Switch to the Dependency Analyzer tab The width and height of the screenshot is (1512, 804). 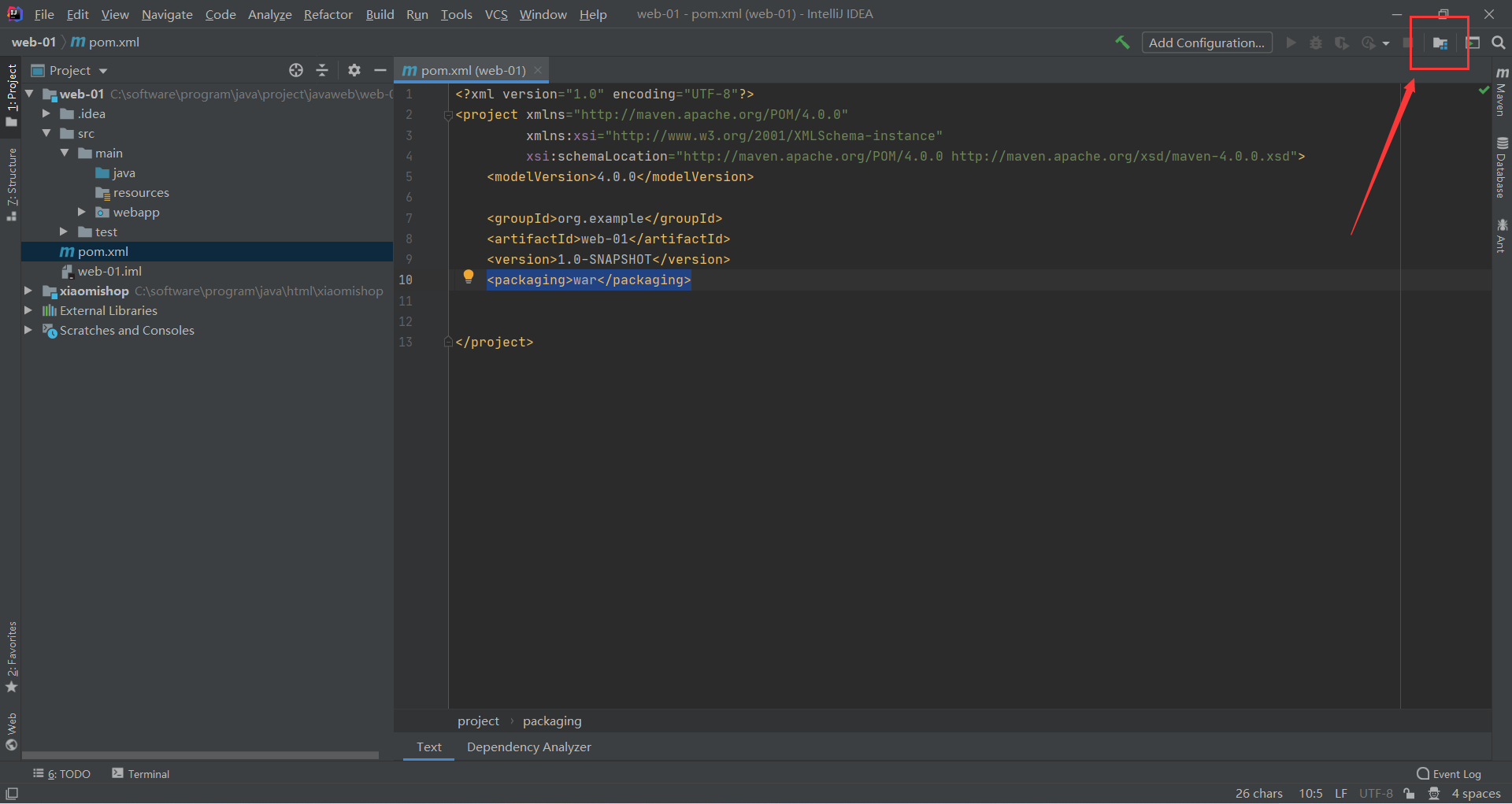(528, 747)
